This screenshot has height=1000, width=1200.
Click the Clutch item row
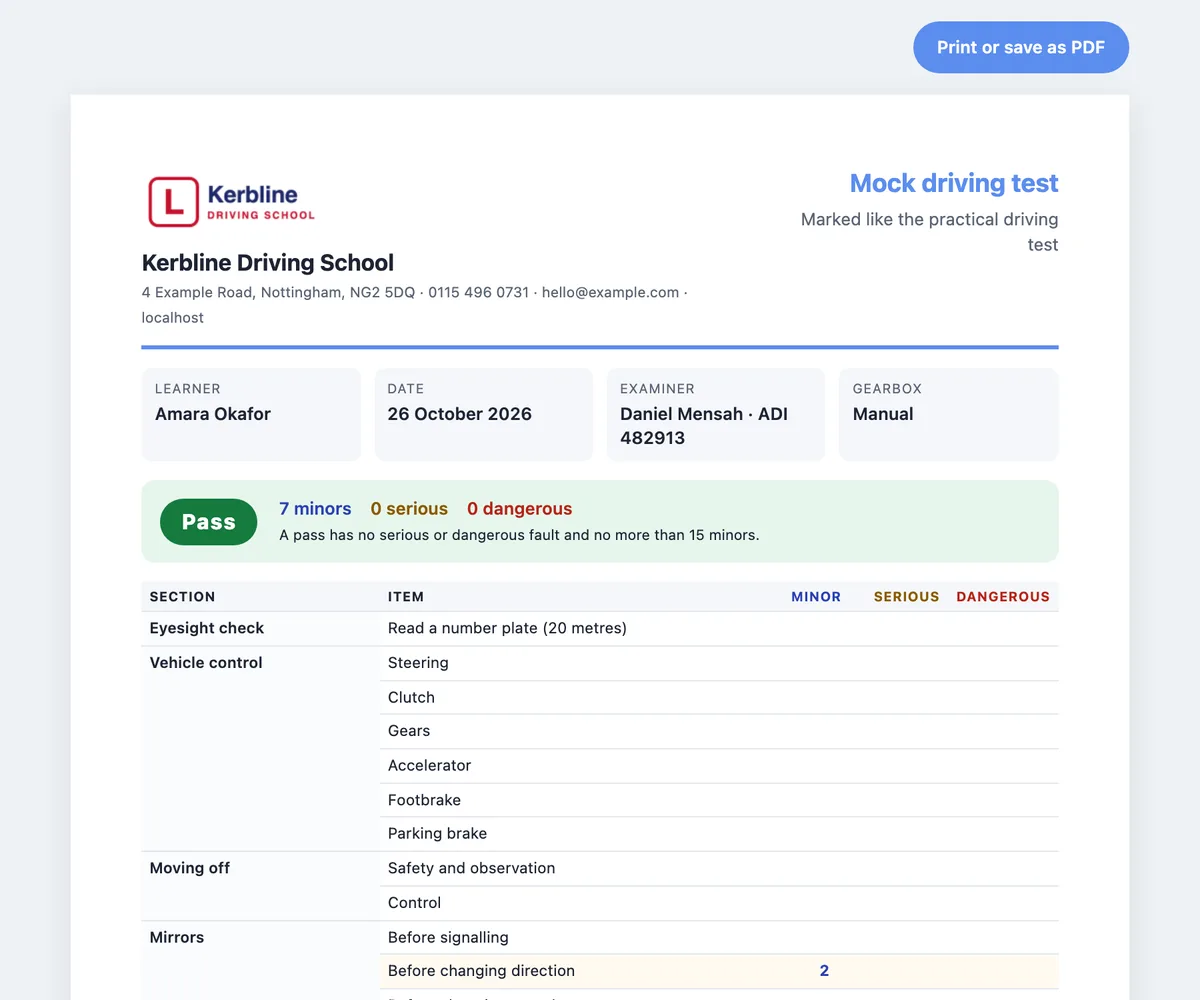719,697
